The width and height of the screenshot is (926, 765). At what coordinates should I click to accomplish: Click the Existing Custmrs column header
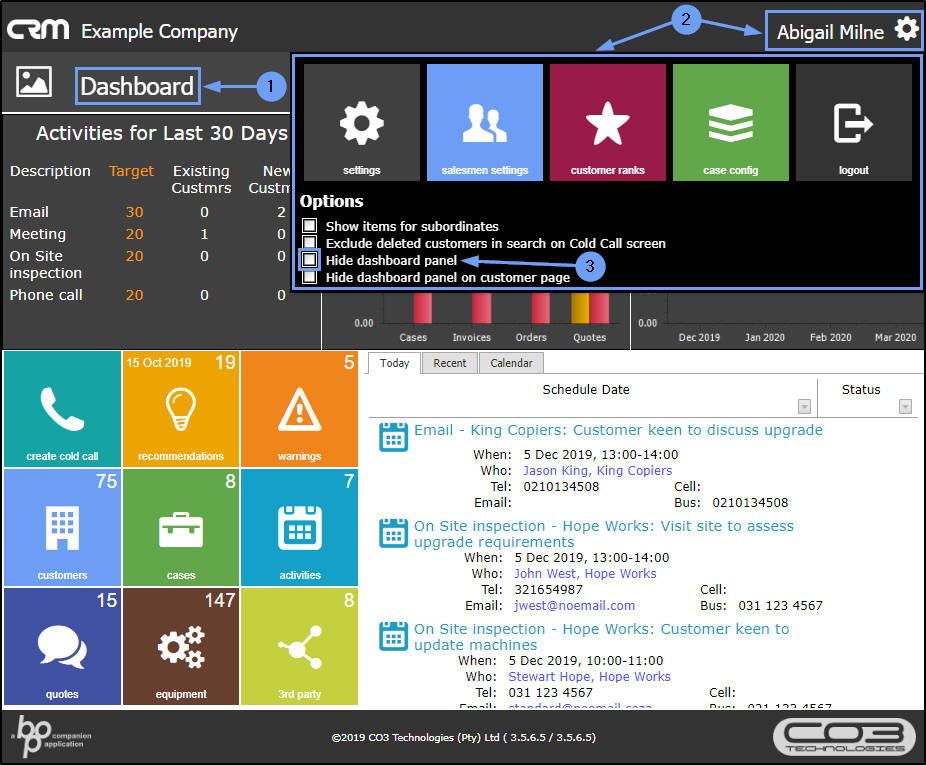point(201,179)
